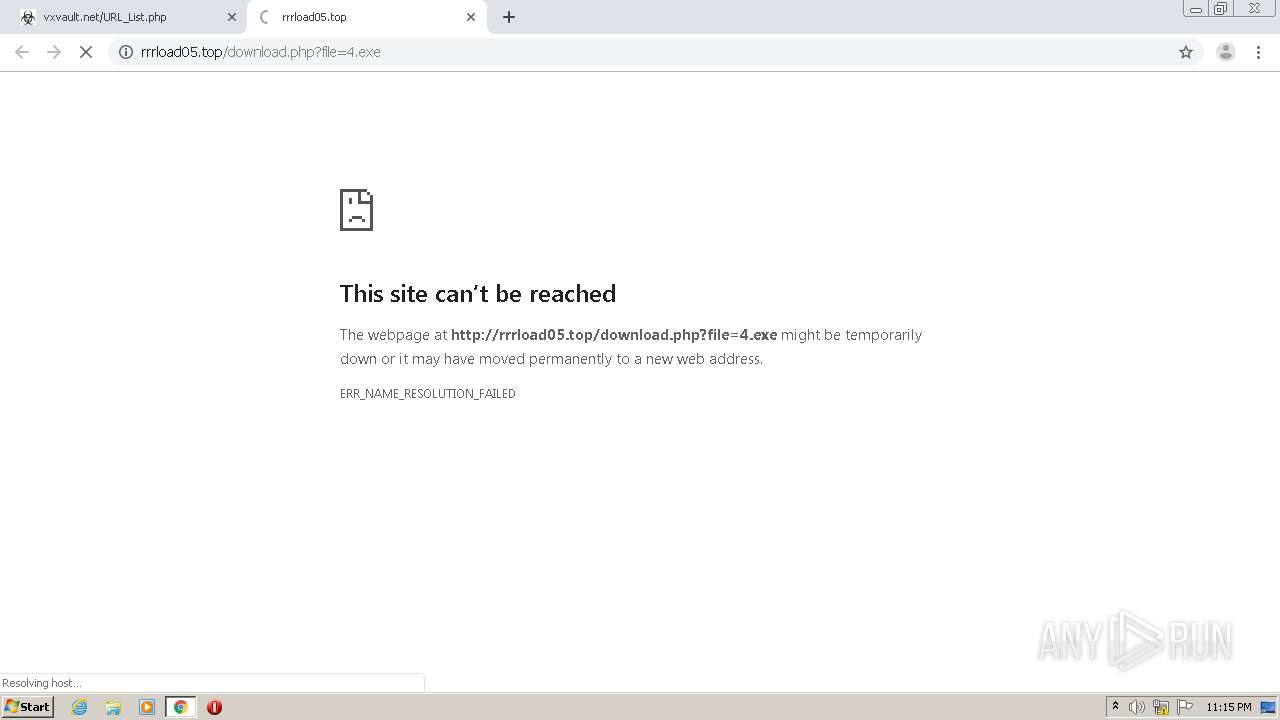Open Action Center flag tray icon
The width and height of the screenshot is (1280, 720).
click(x=1185, y=707)
